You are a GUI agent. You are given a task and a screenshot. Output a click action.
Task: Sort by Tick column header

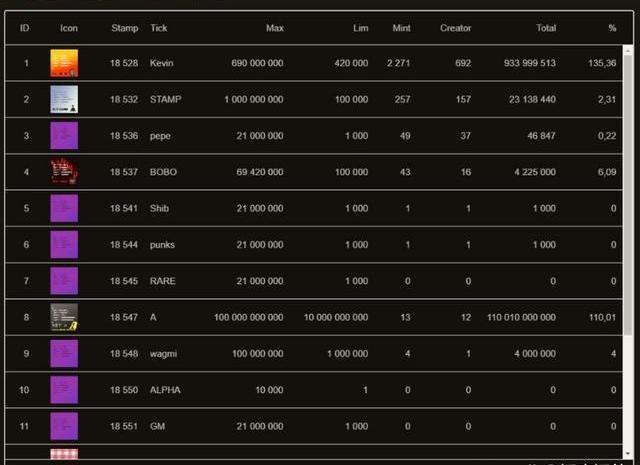159,28
